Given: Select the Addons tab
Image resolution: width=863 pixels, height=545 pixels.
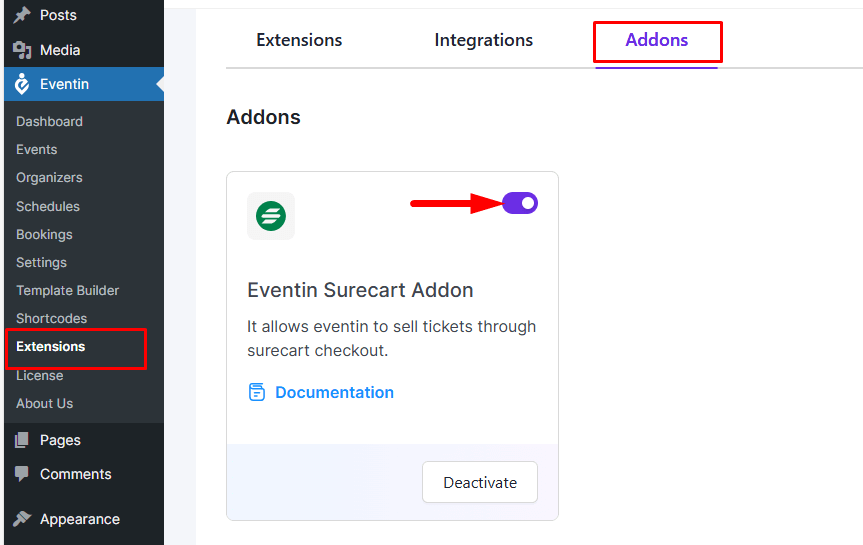Looking at the screenshot, I should pos(657,40).
